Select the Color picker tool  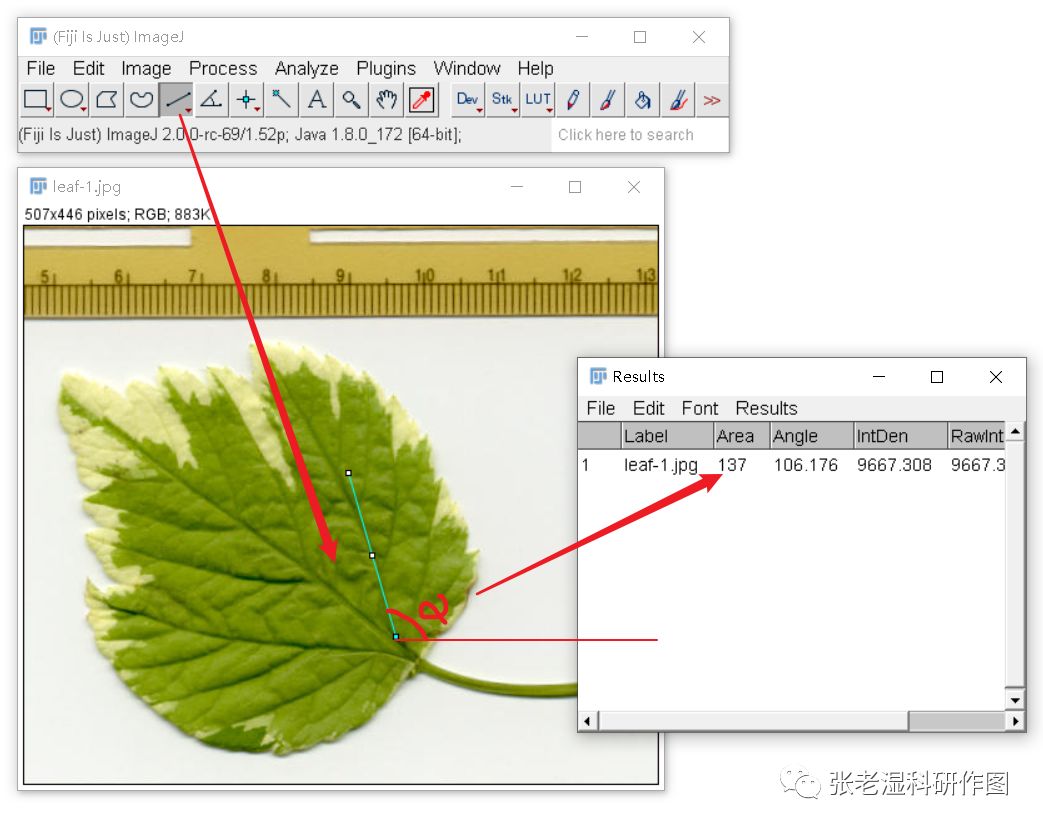point(422,100)
